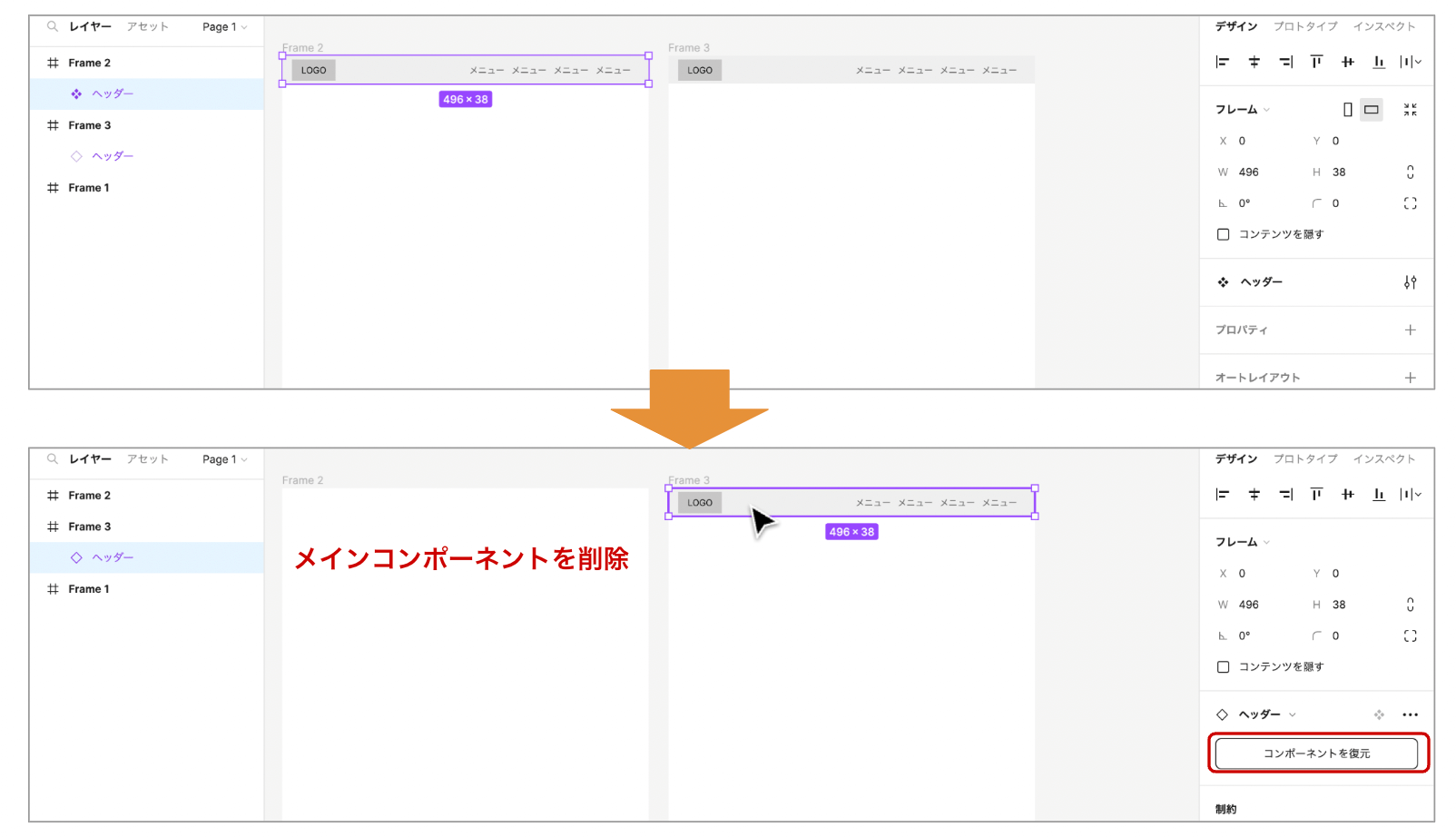This screenshot has height=837, width=1456.
Task: Open distribute spacing menu in upper screenshot
Action: tap(1411, 62)
